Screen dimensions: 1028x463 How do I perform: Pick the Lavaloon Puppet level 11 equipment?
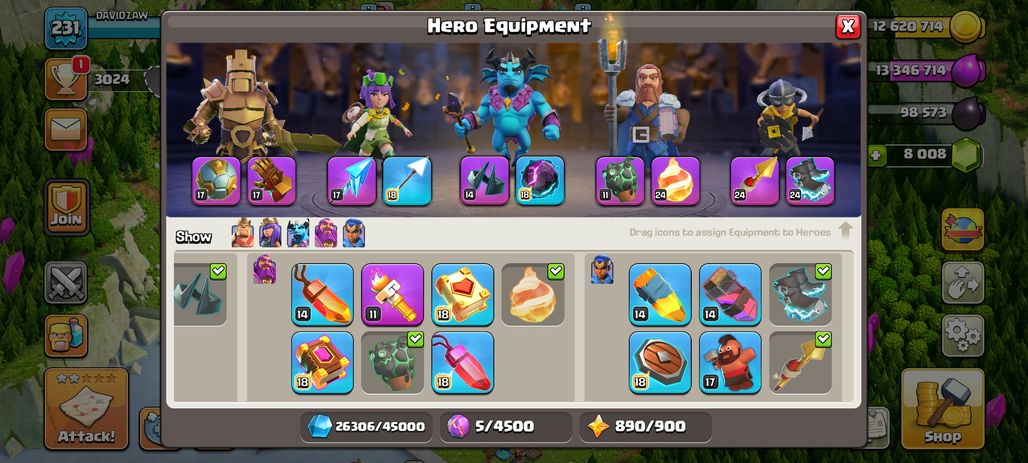[x=392, y=294]
